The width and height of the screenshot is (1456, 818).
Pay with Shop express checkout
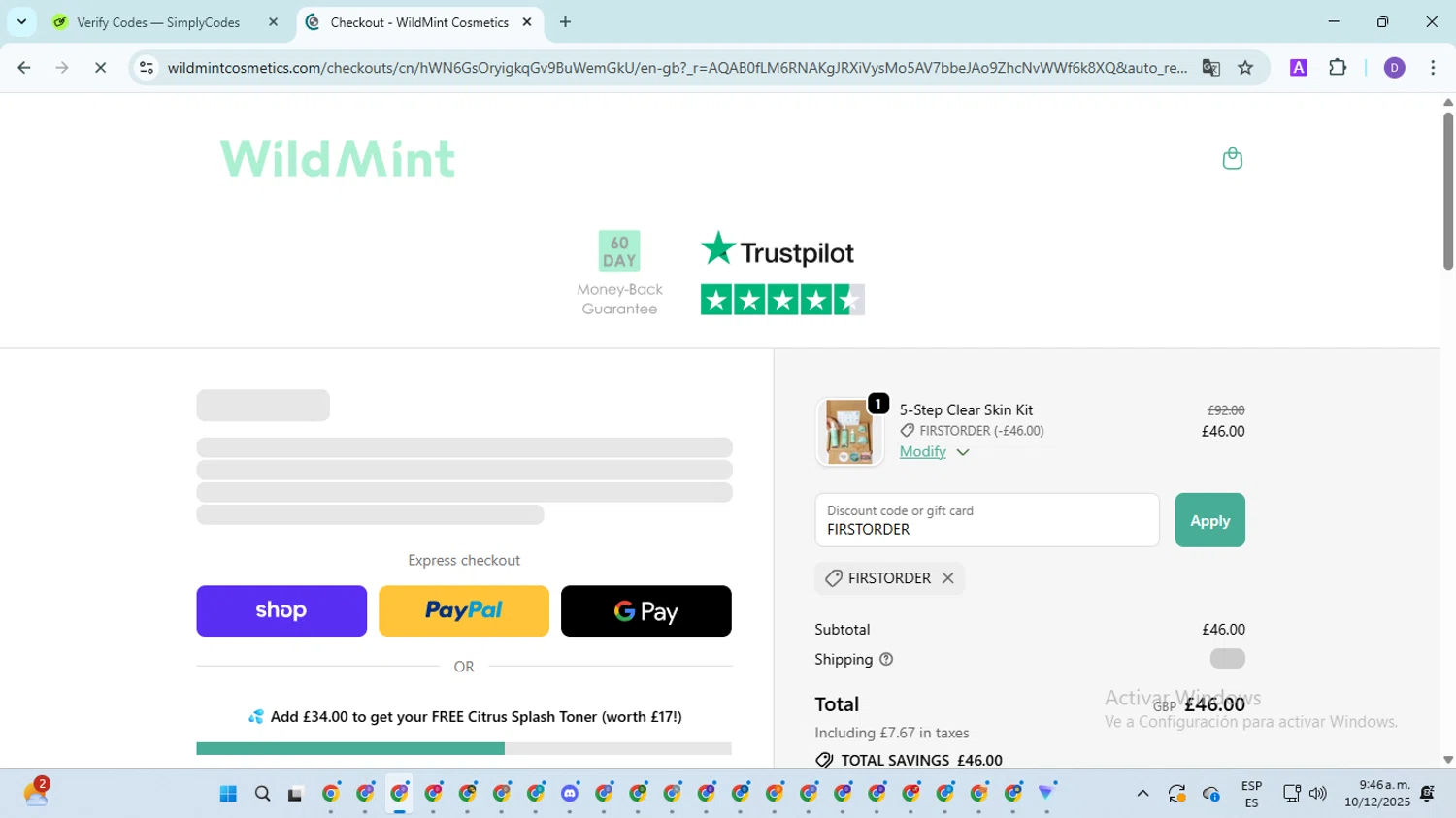point(281,610)
